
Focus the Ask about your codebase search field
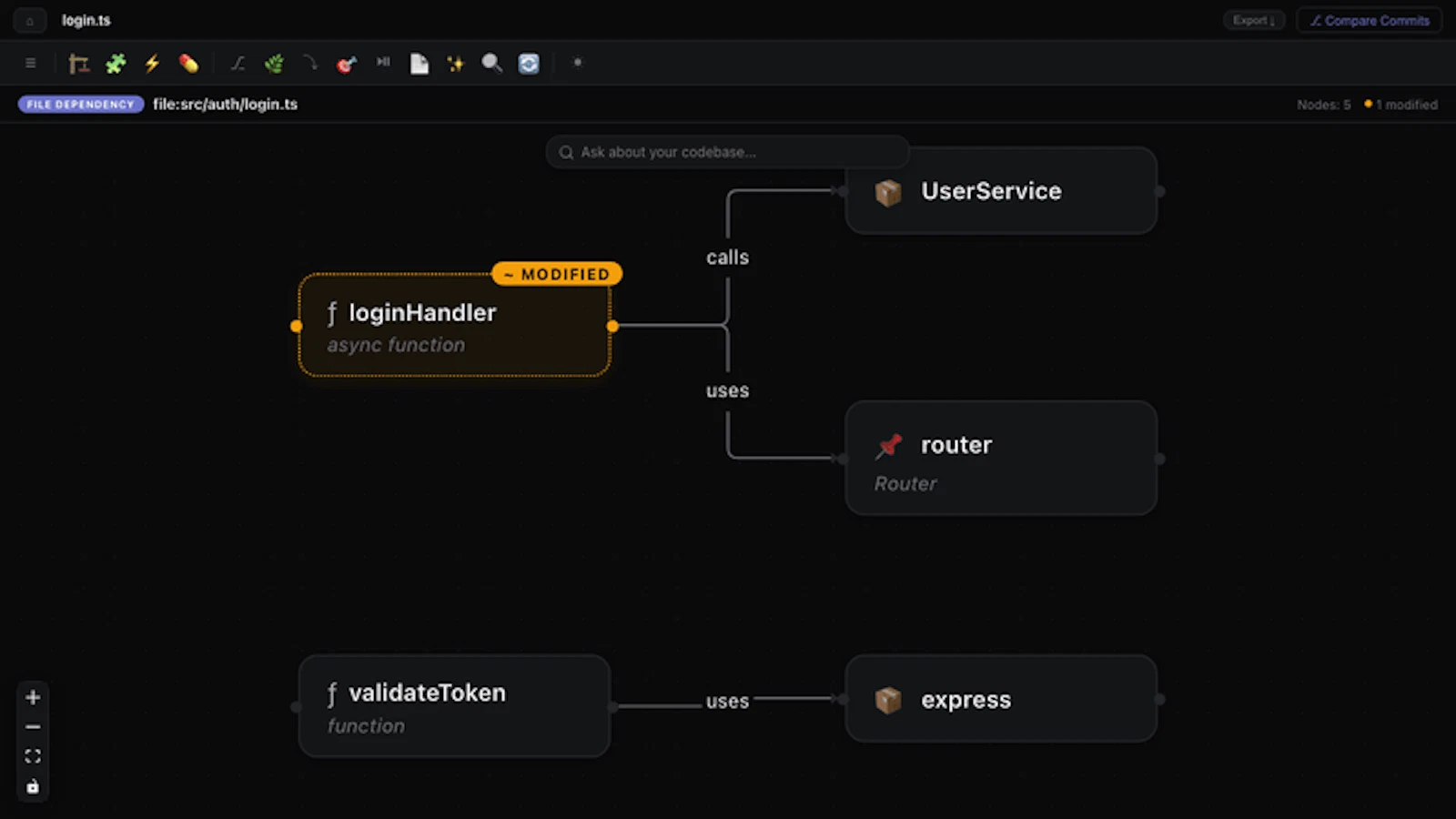pos(727,152)
